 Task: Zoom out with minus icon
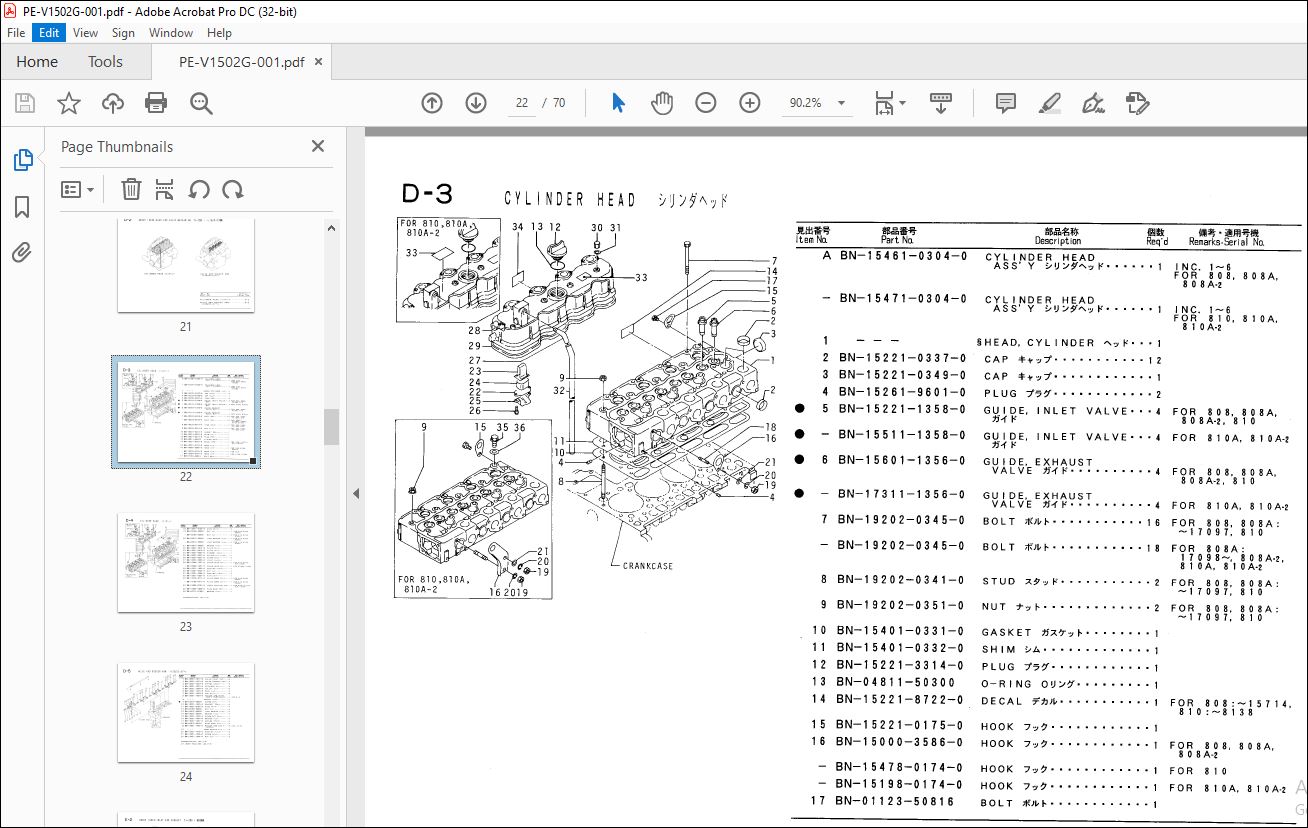point(706,103)
